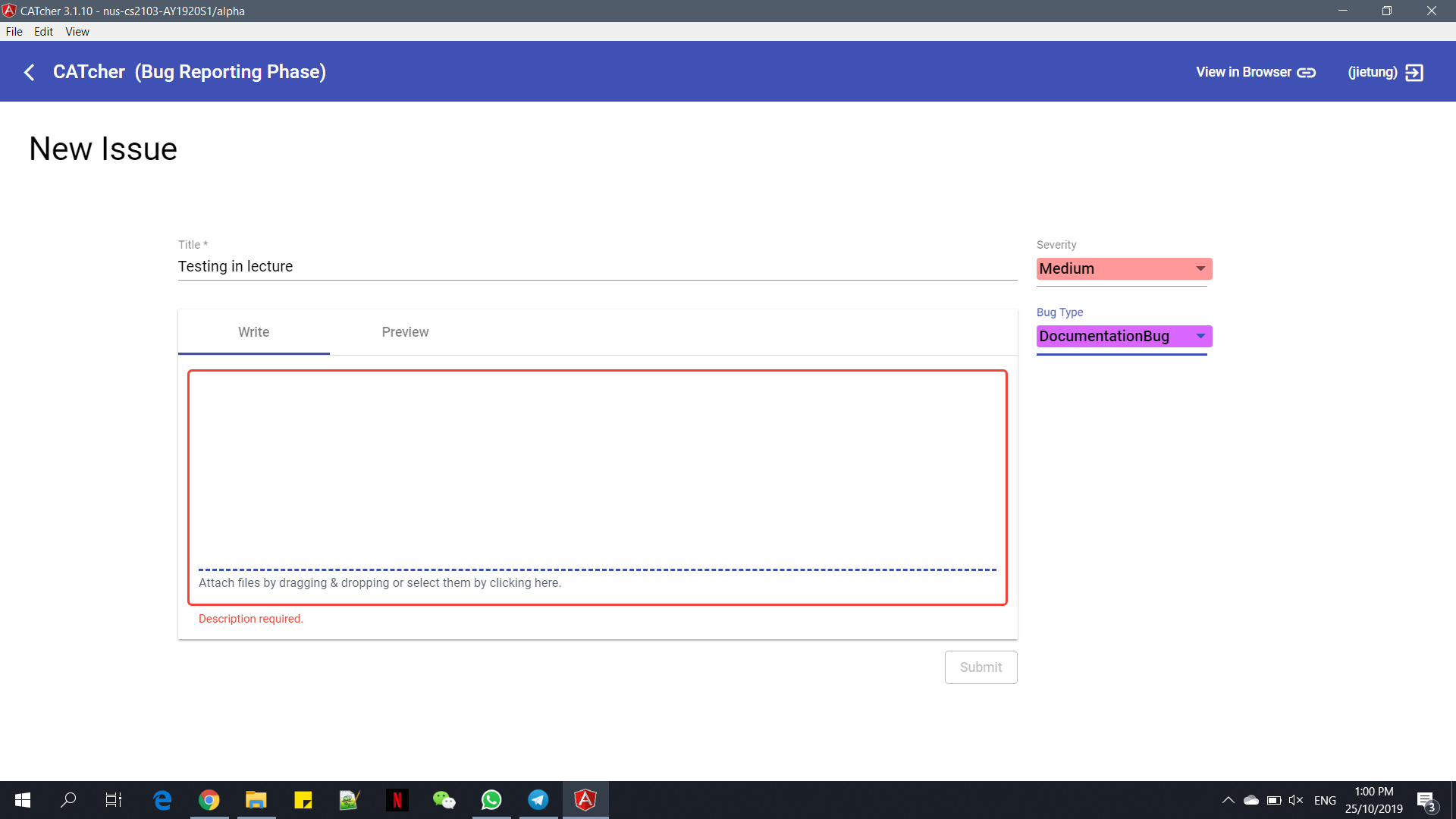Open the Edit menu

(43, 32)
